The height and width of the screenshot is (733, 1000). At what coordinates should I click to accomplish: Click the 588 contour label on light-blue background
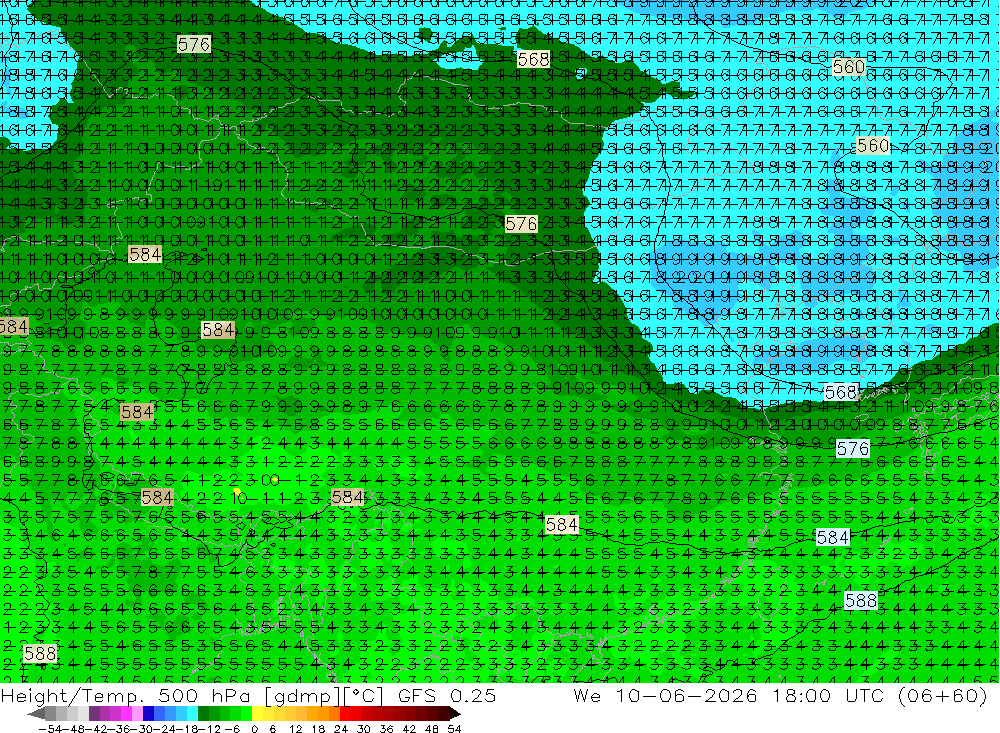click(x=860, y=600)
